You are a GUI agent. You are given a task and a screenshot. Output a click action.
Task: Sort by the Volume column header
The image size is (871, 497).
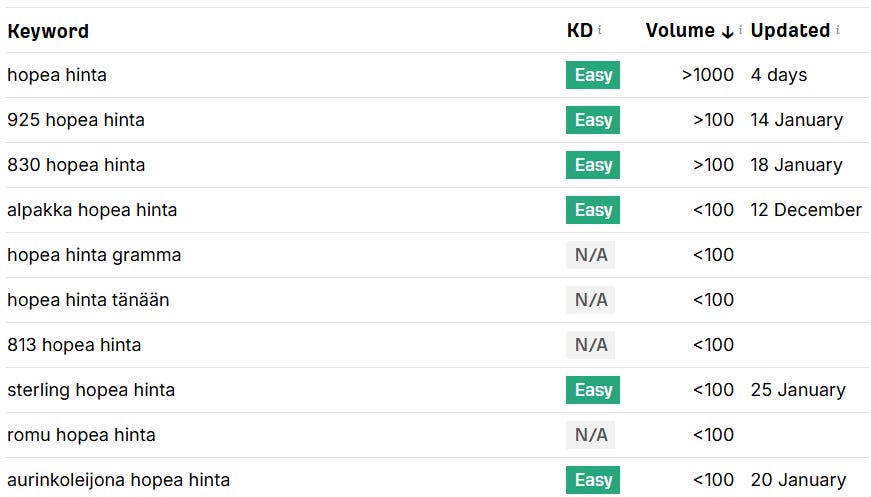(x=680, y=31)
